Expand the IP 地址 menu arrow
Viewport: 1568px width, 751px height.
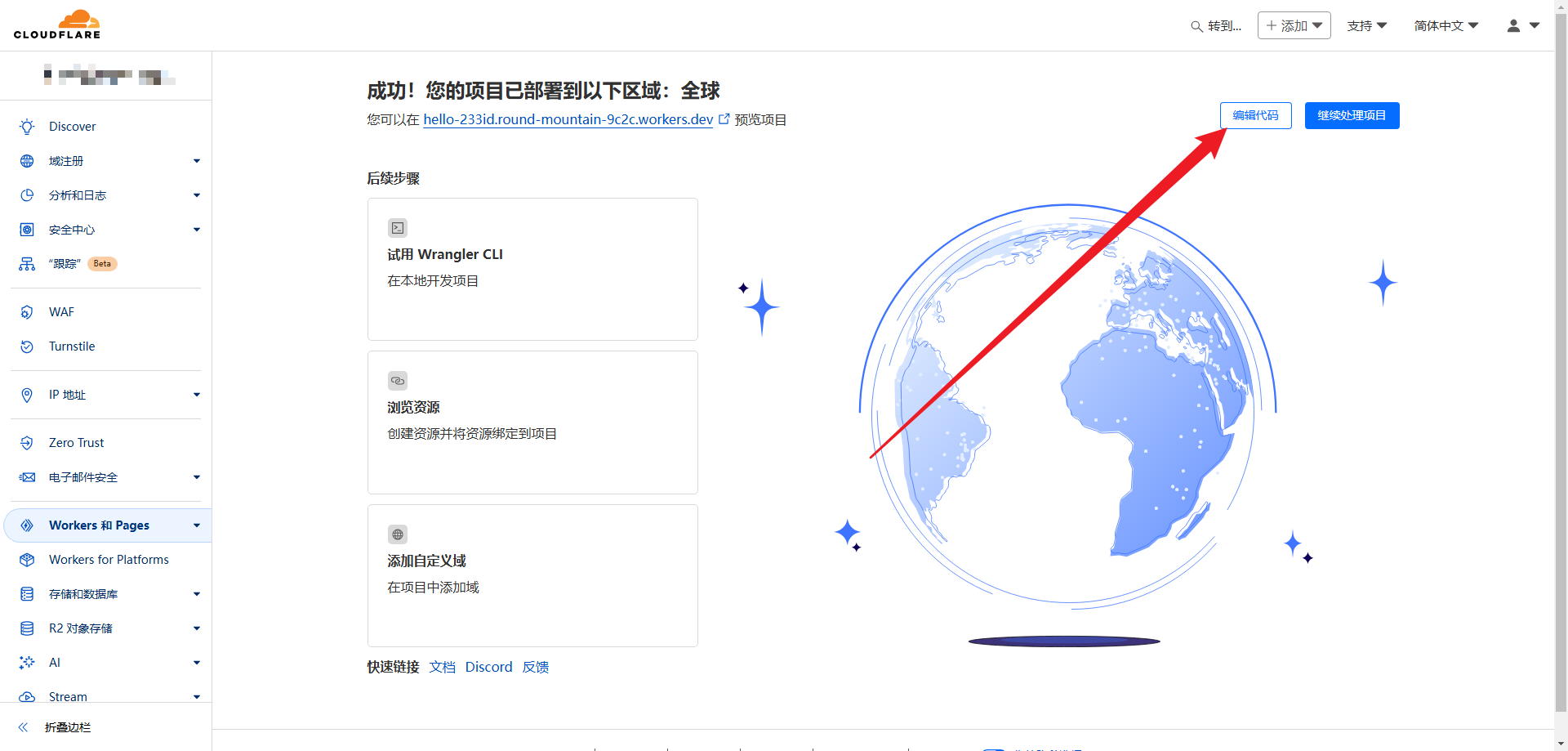coord(197,395)
